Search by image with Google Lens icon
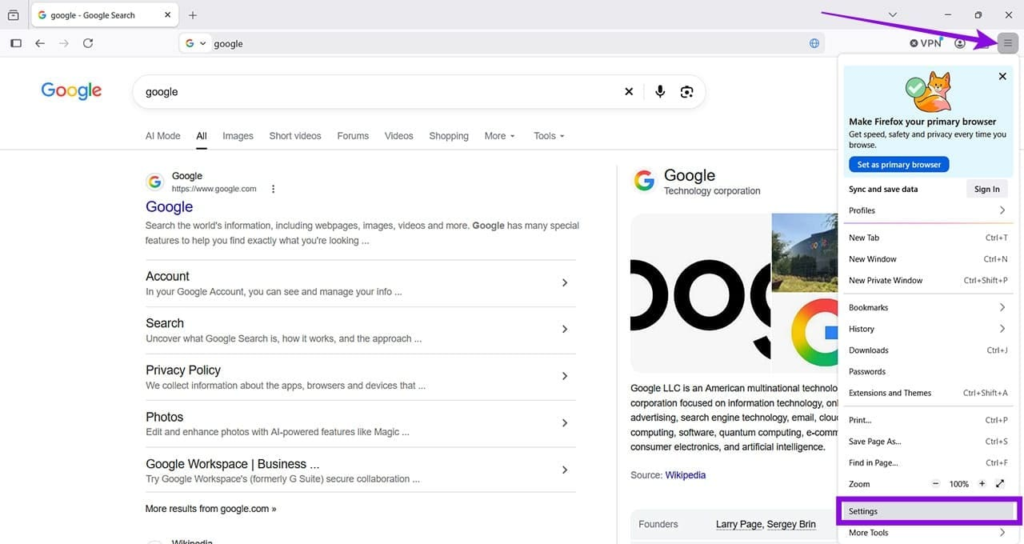This screenshot has width=1024, height=544. coord(686,91)
